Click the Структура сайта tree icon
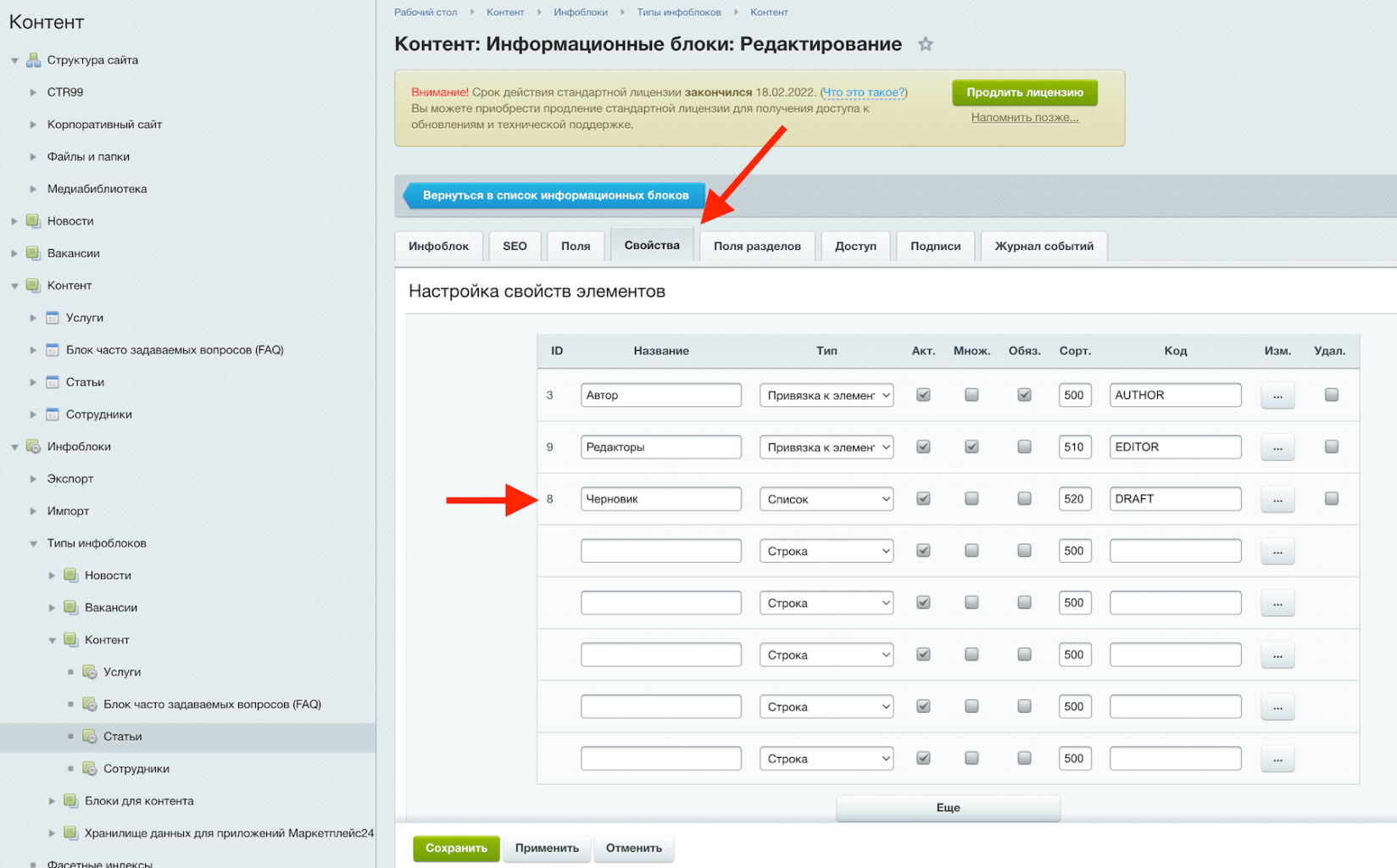This screenshot has height=868, width=1397. click(33, 60)
